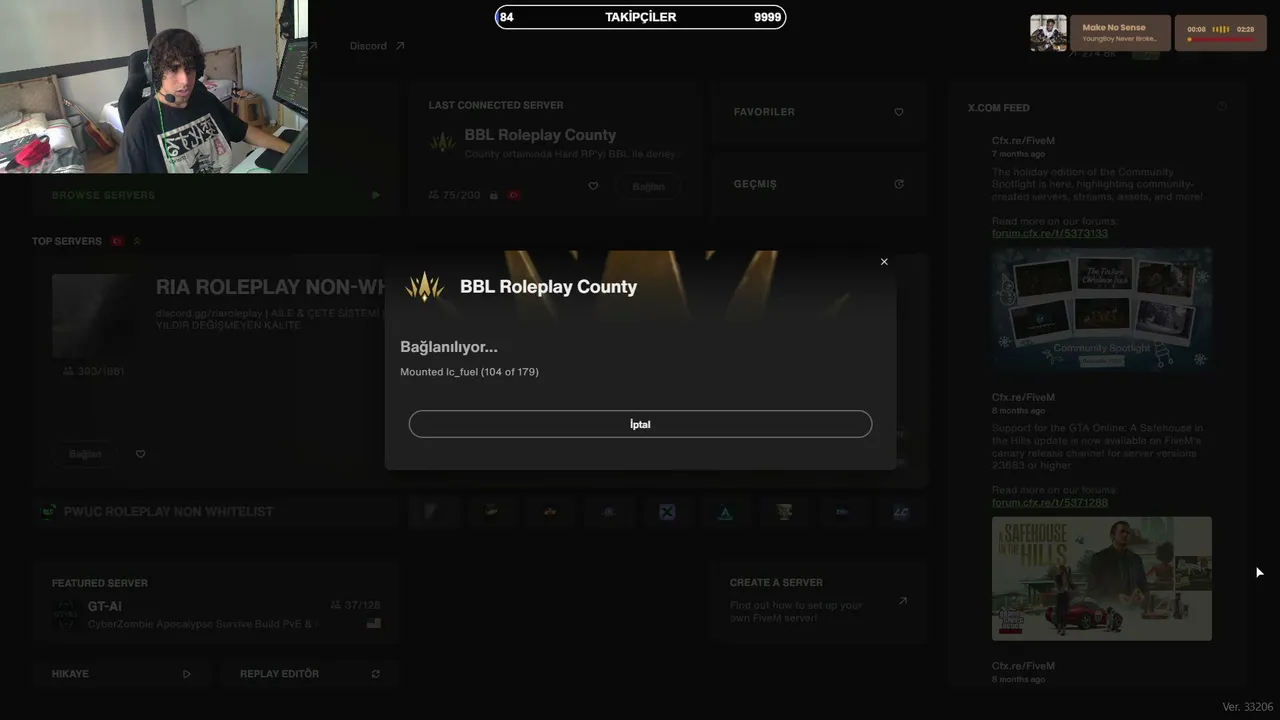
Task: Click the 'Ver. 33206' version text
Action: click(x=1248, y=707)
